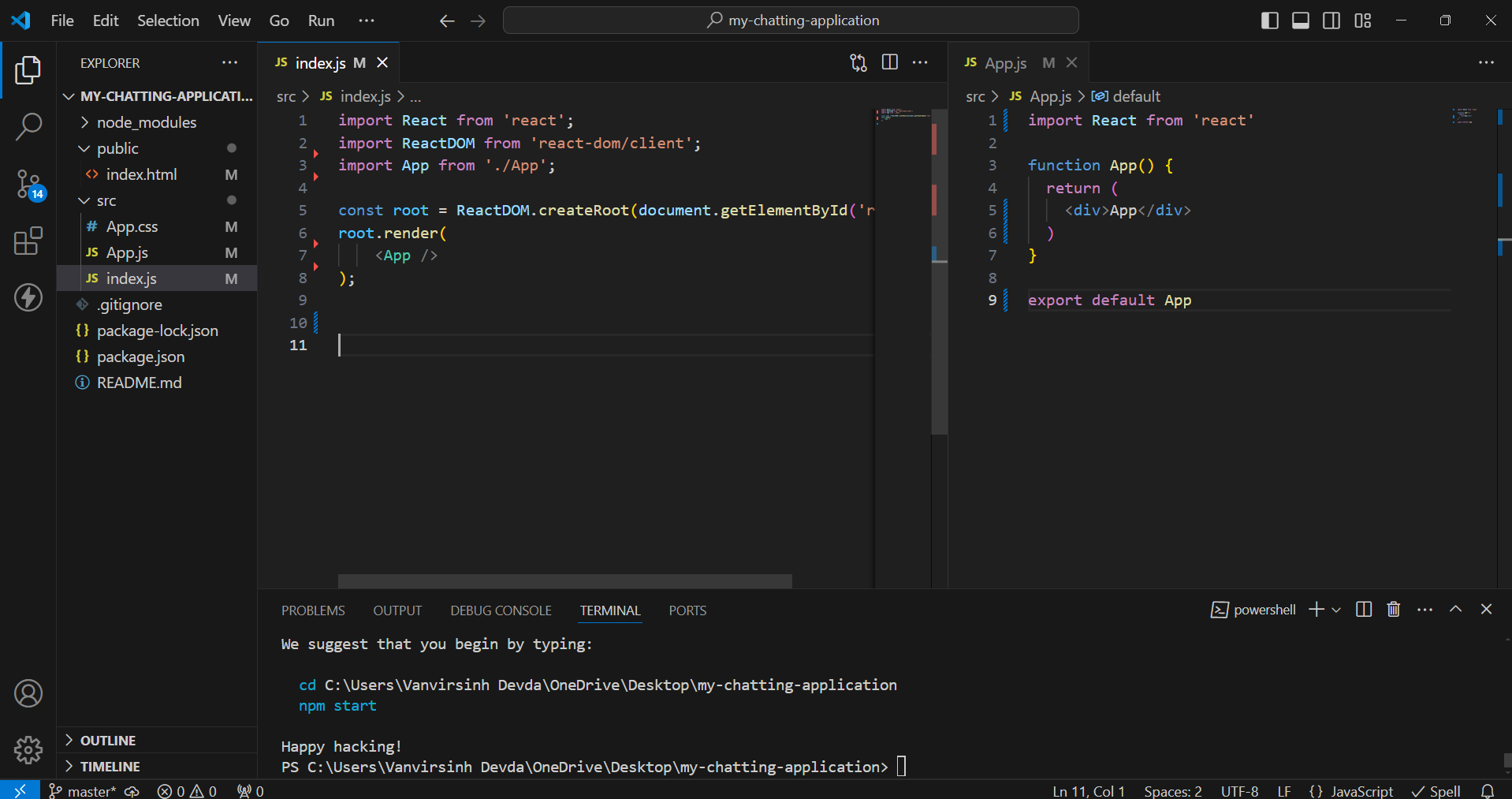Viewport: 1512px width, 799px height.
Task: Close the bottom terminal panel
Action: pos(1487,609)
